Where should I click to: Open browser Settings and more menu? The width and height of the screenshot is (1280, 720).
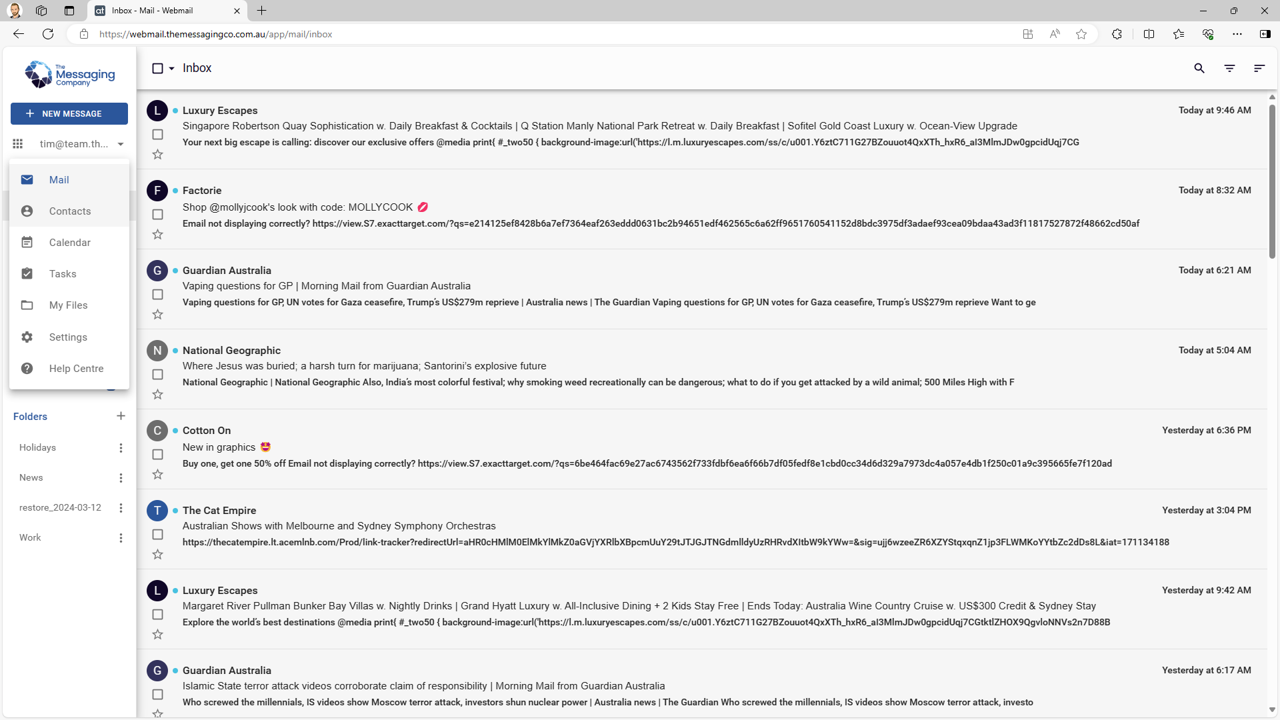(x=1237, y=34)
